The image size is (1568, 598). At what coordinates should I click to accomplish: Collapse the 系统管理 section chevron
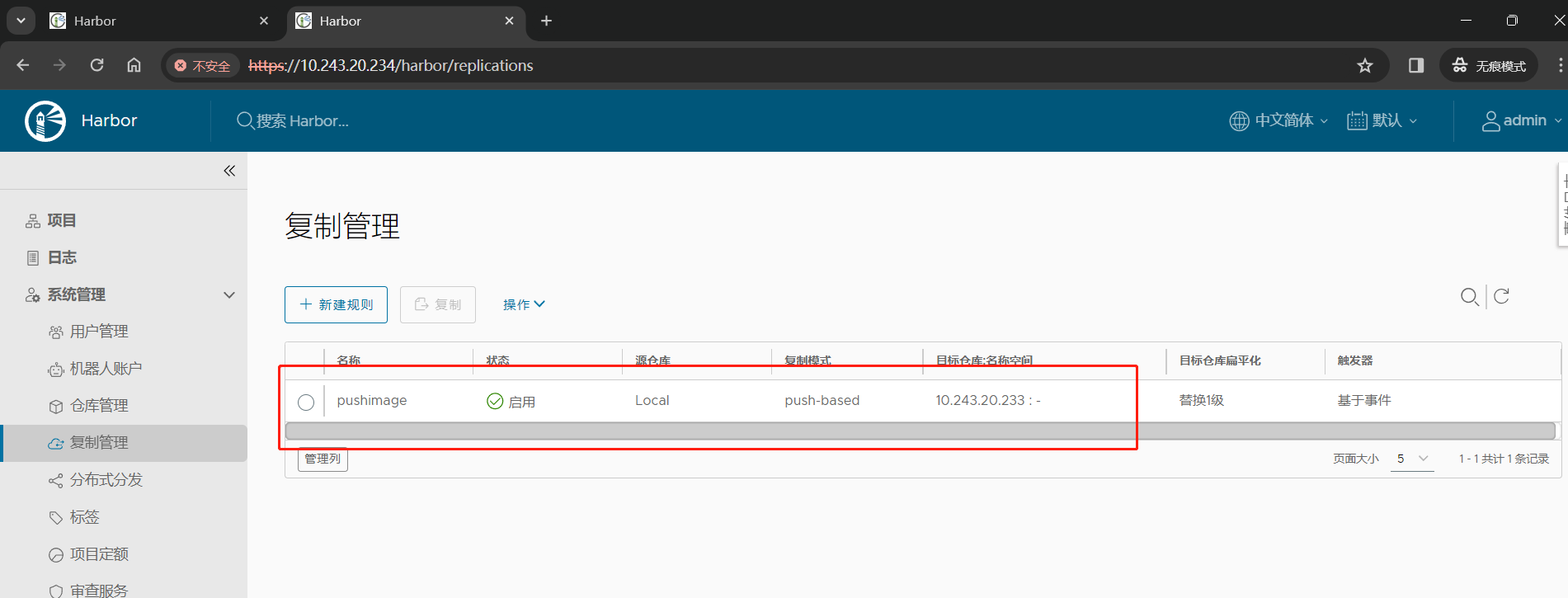pyautogui.click(x=229, y=294)
